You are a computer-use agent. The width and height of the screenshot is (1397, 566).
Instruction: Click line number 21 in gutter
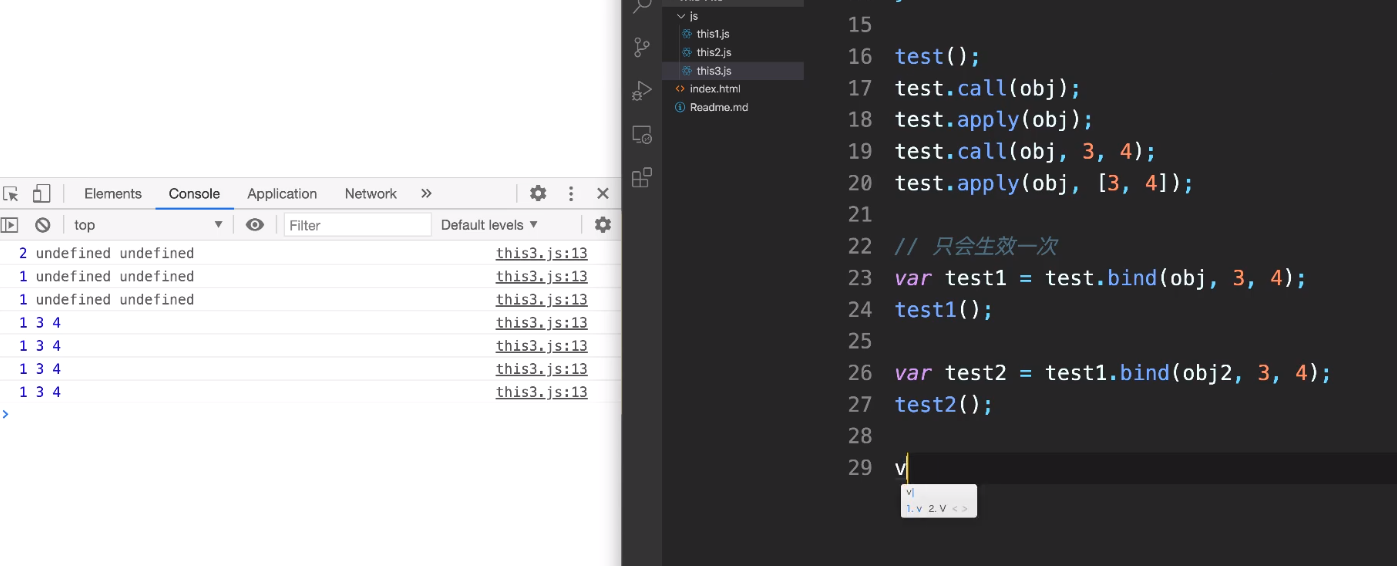[x=859, y=215]
